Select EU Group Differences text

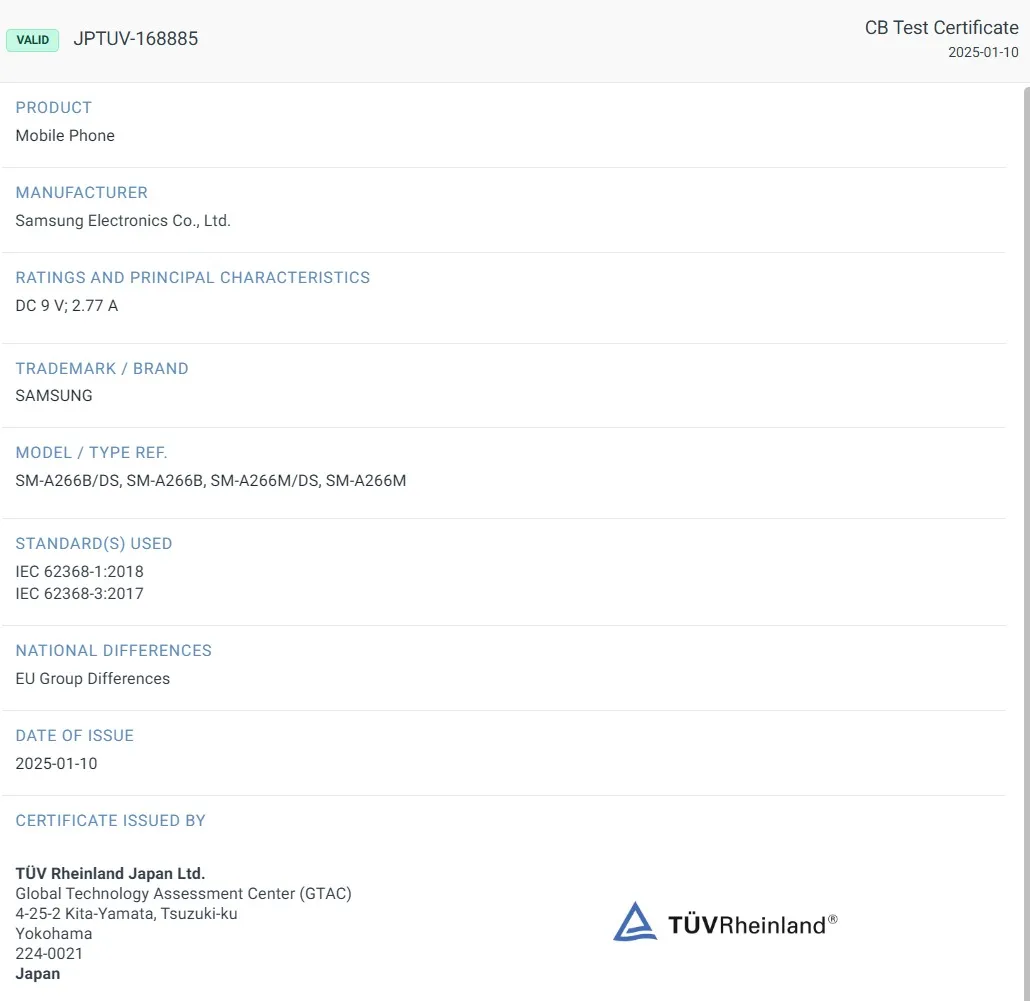coord(93,678)
